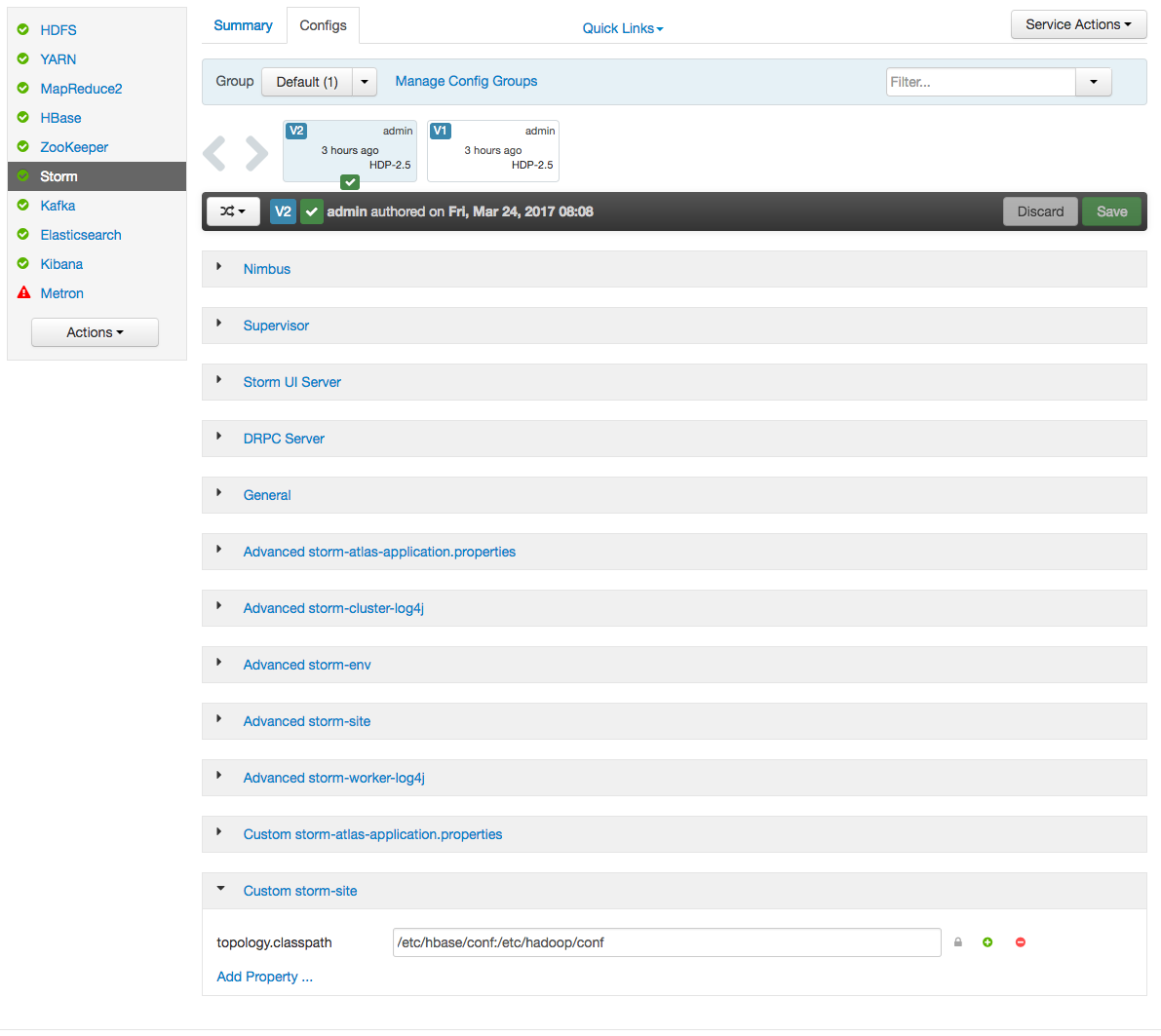Expand the Nimbus config section
1161x1036 pixels.
tap(267, 269)
